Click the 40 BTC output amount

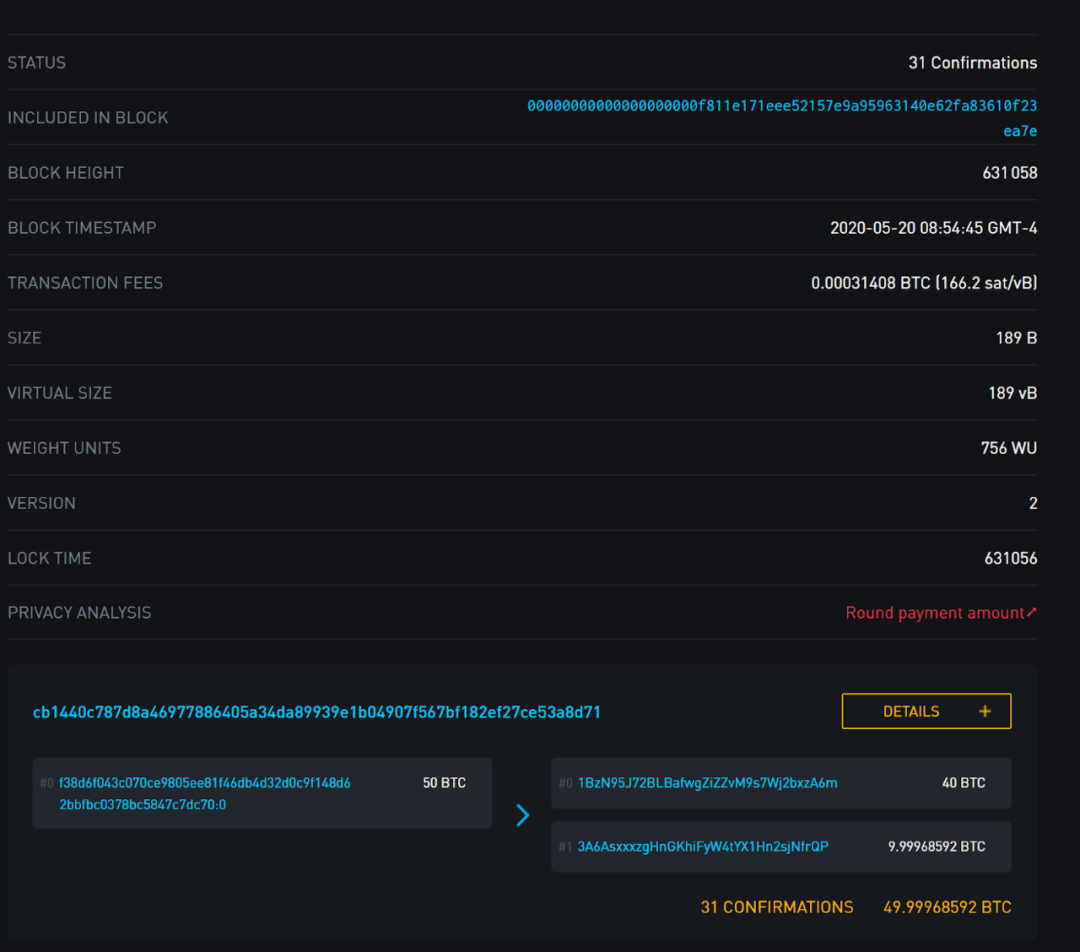point(963,783)
